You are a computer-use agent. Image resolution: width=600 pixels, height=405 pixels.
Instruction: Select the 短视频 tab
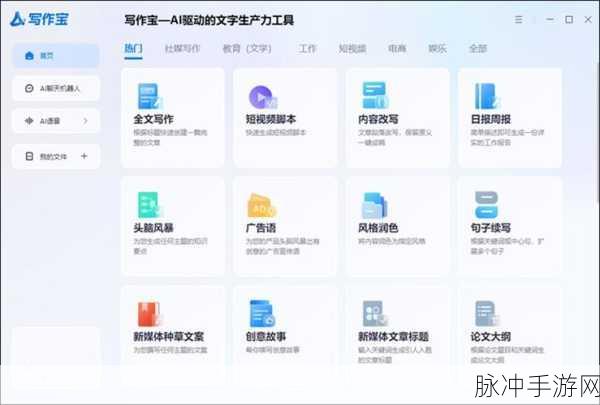[352, 49]
